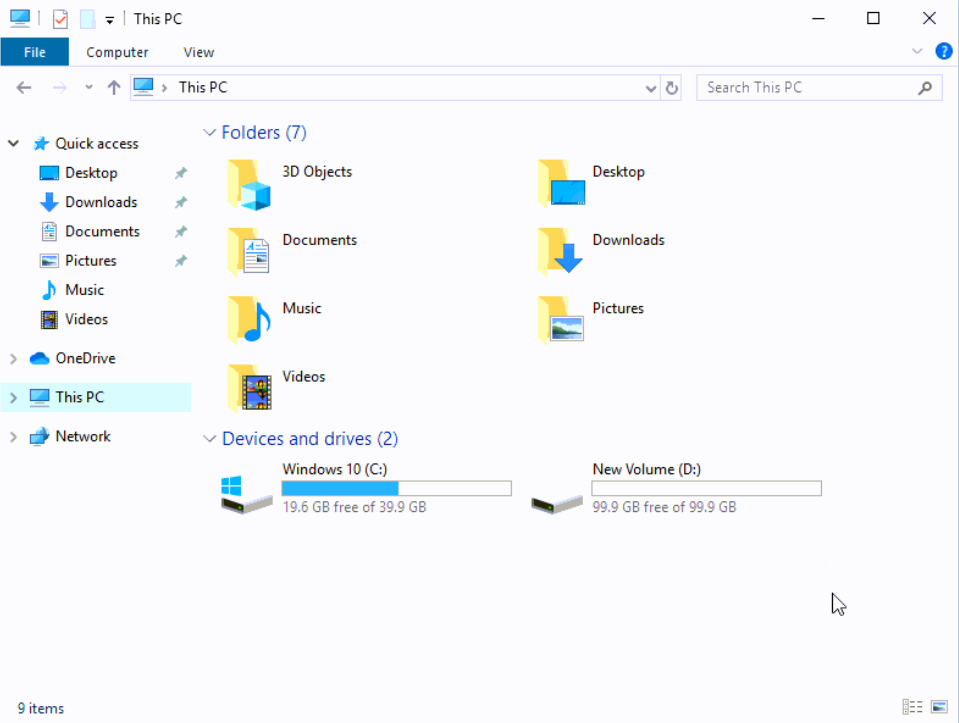Open the Desktop folder icon in Folders
The width and height of the screenshot is (959, 723).
coord(561,183)
